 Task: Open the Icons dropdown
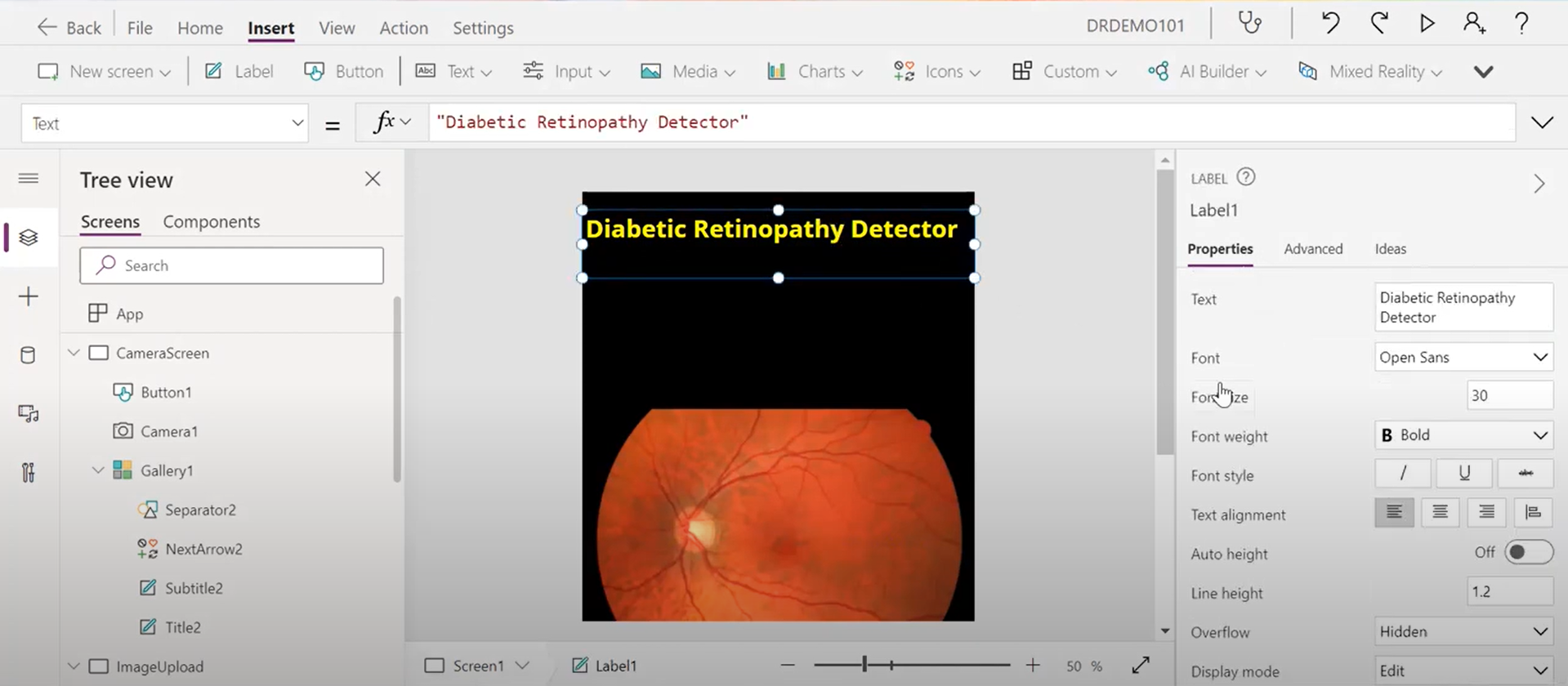tap(936, 71)
